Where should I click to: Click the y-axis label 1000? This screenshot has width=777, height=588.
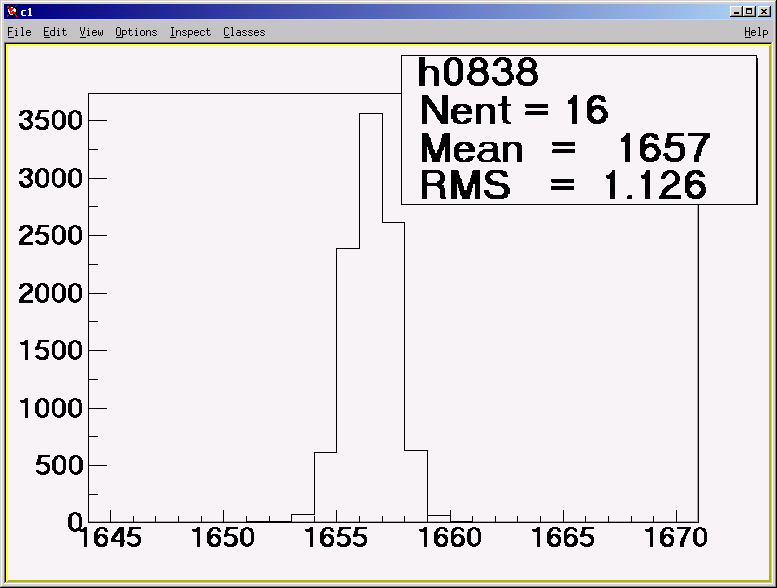click(51, 408)
